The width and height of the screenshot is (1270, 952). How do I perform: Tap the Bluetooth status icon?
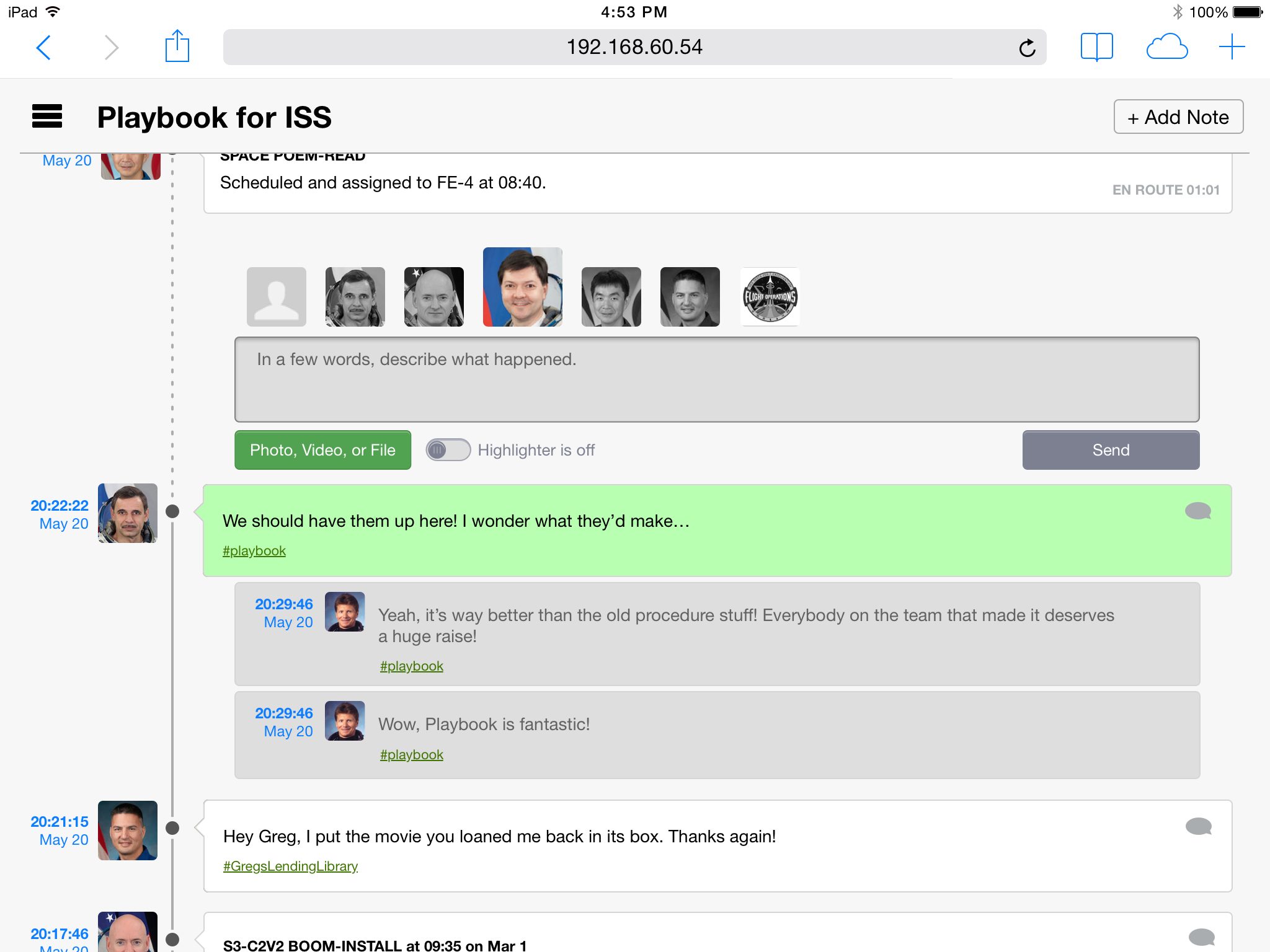pos(1177,12)
